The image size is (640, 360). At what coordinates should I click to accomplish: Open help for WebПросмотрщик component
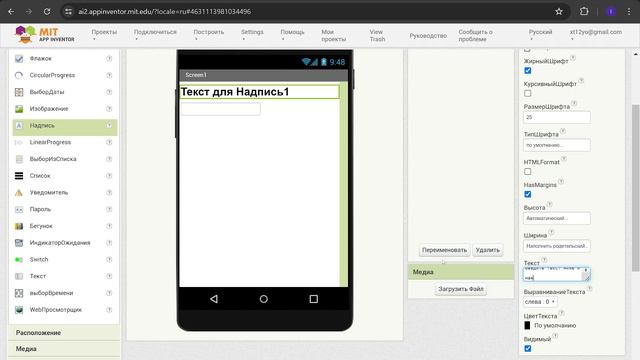click(109, 310)
